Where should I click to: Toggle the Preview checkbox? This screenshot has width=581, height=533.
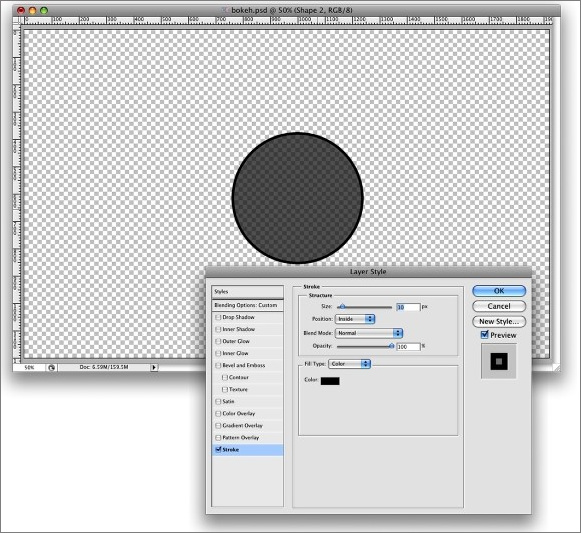[484, 335]
